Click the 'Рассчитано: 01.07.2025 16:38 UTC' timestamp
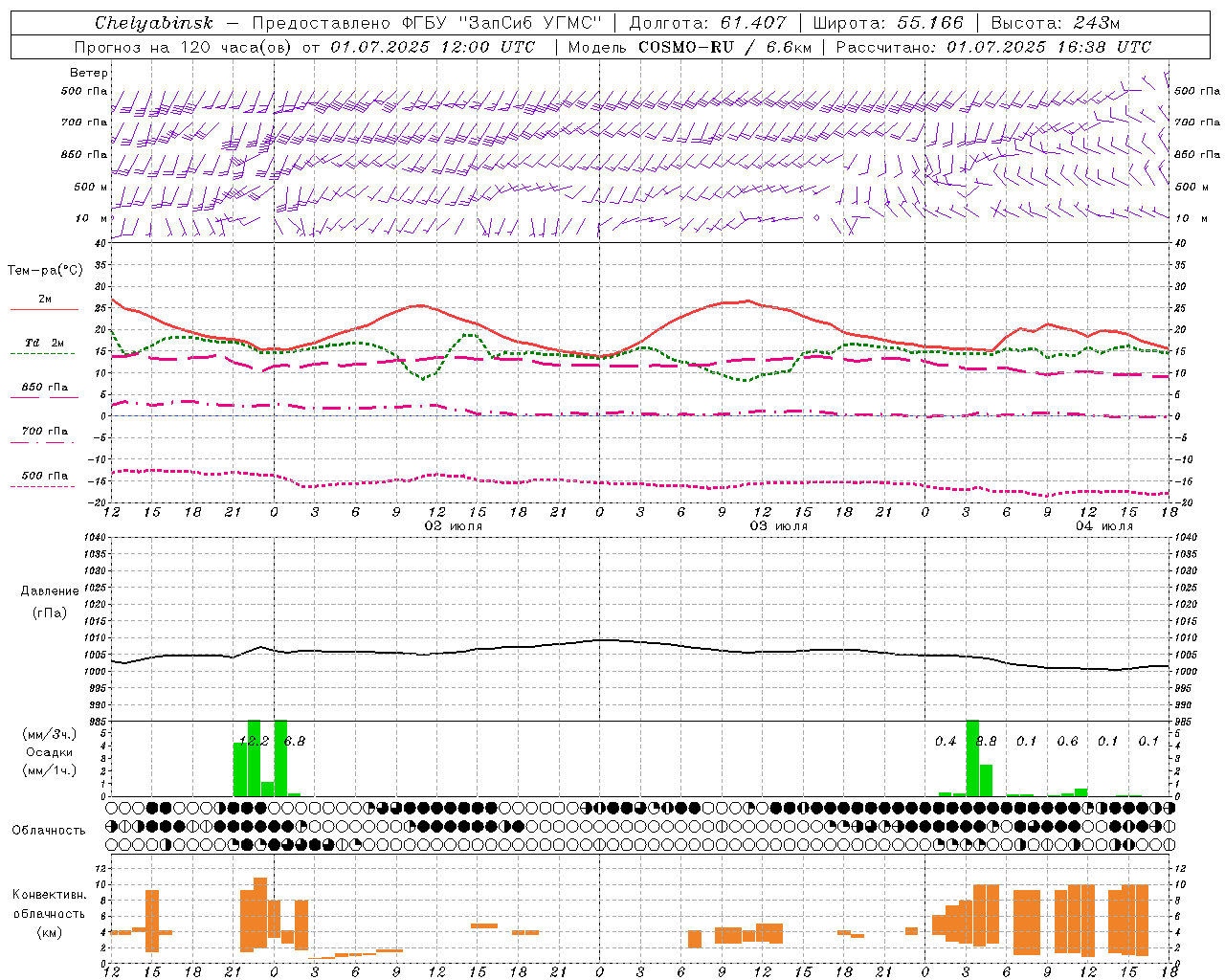The height and width of the screenshot is (980, 1225). click(x=993, y=47)
